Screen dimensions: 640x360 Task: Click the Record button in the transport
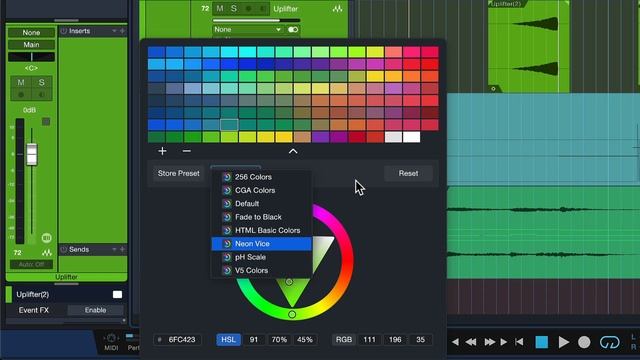tap(584, 342)
